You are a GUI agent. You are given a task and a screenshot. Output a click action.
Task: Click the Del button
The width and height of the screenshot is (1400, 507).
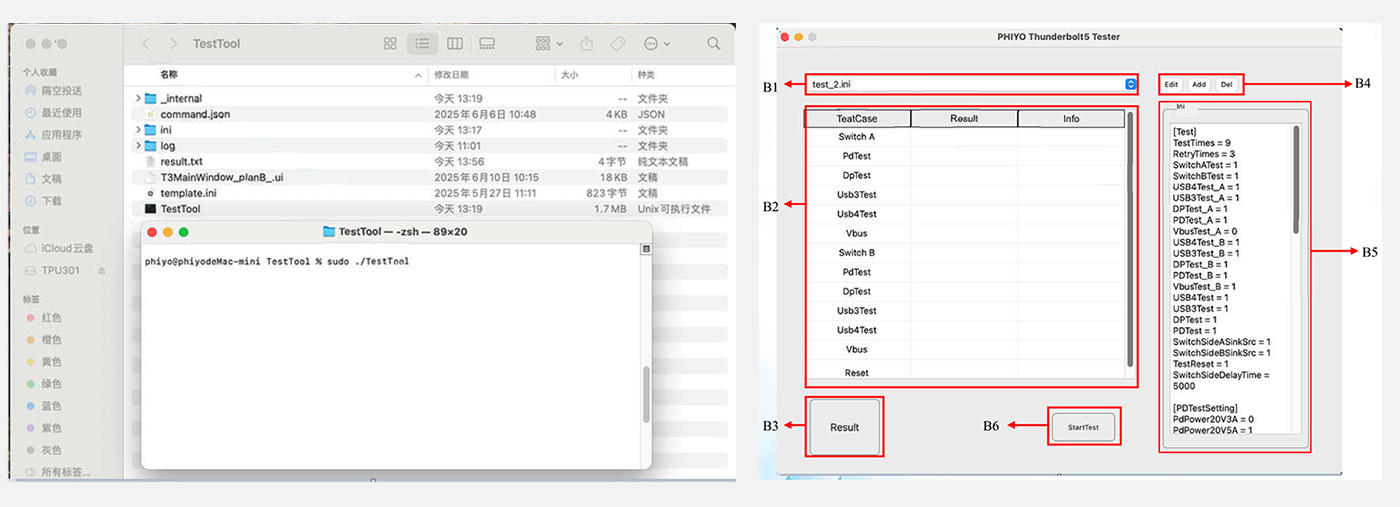[x=1226, y=85]
